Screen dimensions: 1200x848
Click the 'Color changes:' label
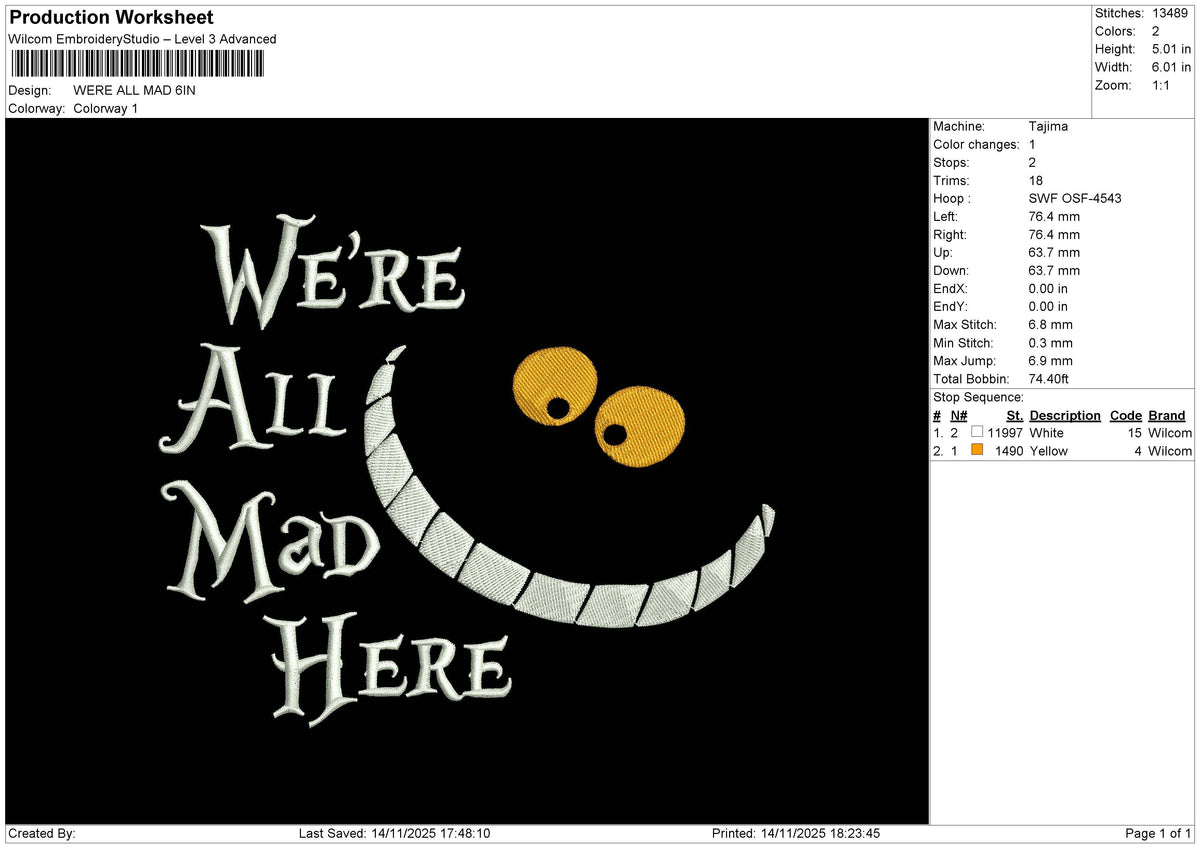click(976, 144)
